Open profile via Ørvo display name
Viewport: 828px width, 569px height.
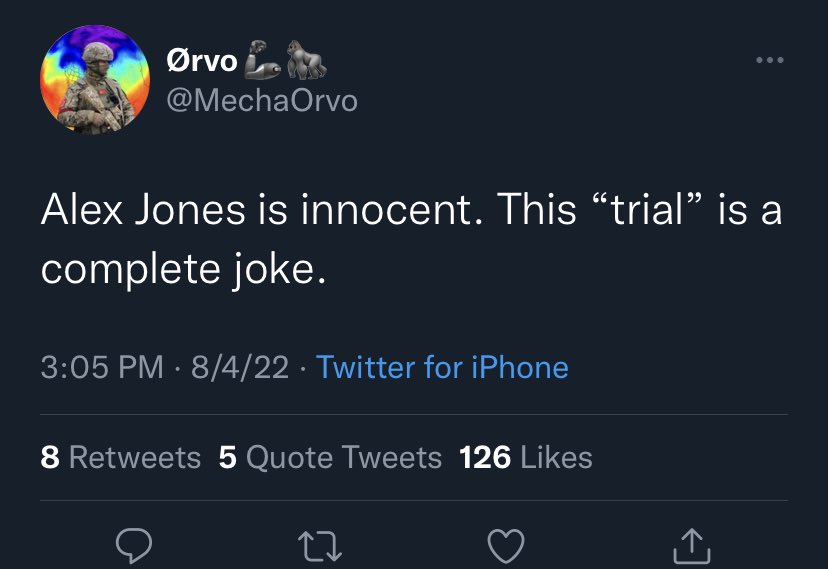[202, 61]
